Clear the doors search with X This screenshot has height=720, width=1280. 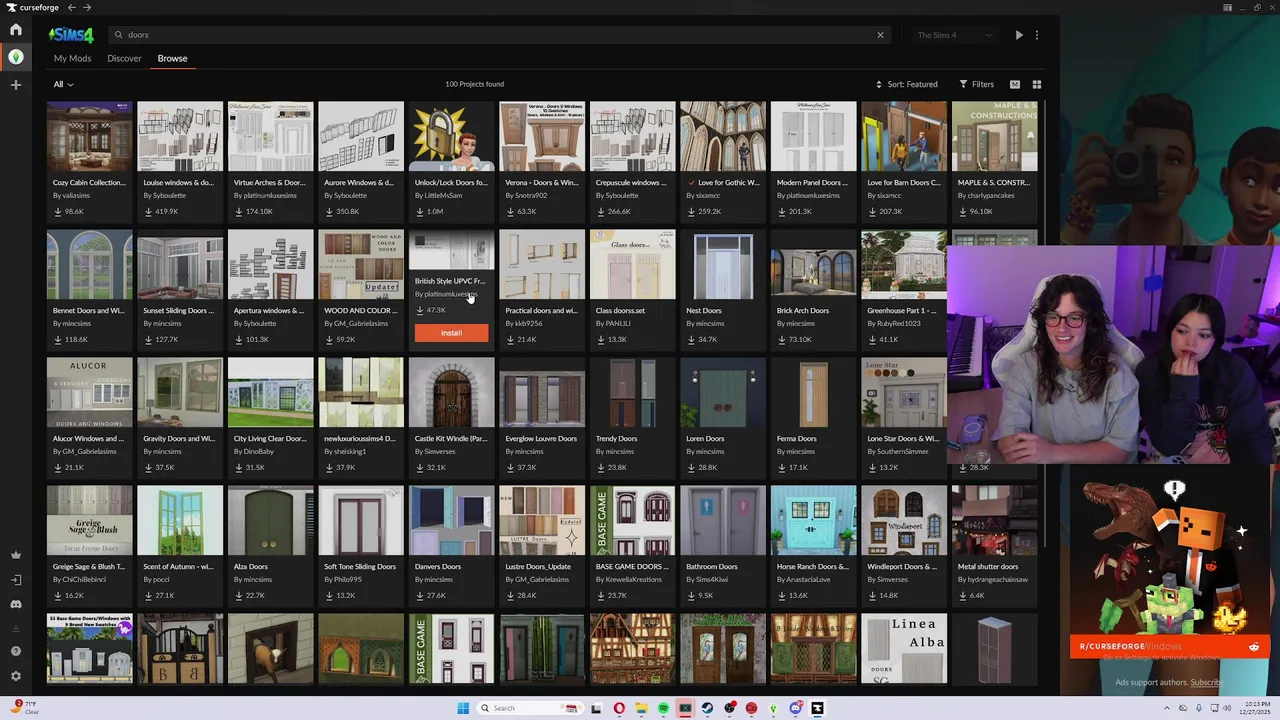(x=880, y=35)
